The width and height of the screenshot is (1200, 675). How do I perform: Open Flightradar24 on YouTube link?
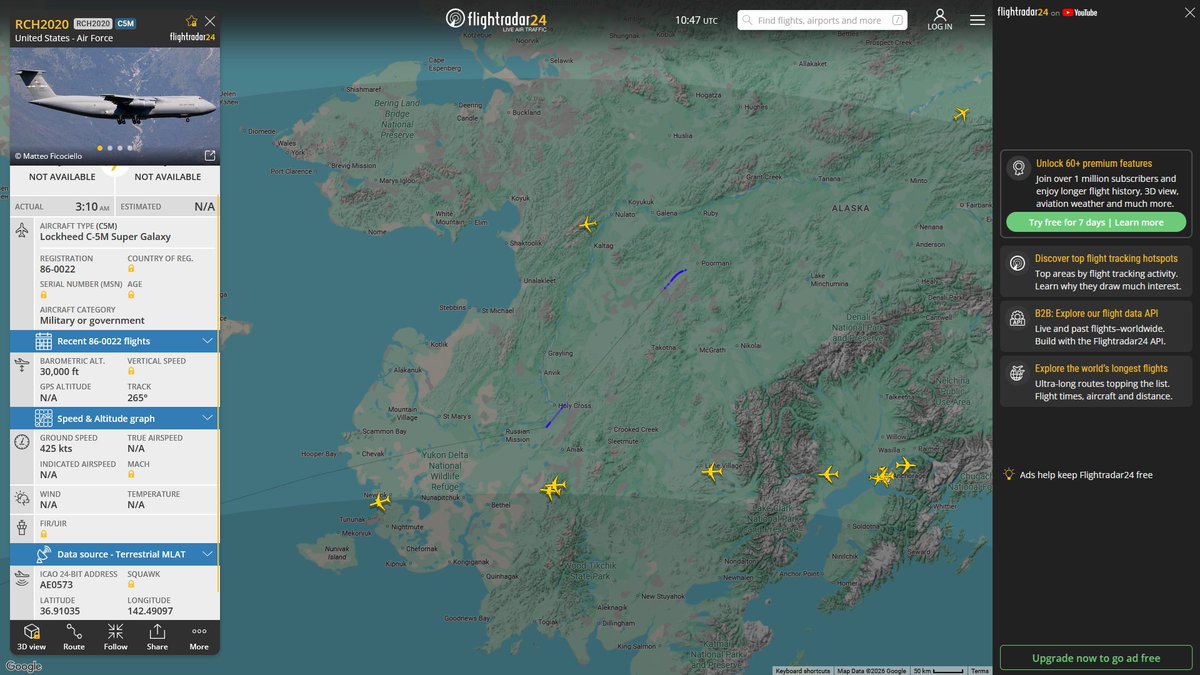point(1047,12)
